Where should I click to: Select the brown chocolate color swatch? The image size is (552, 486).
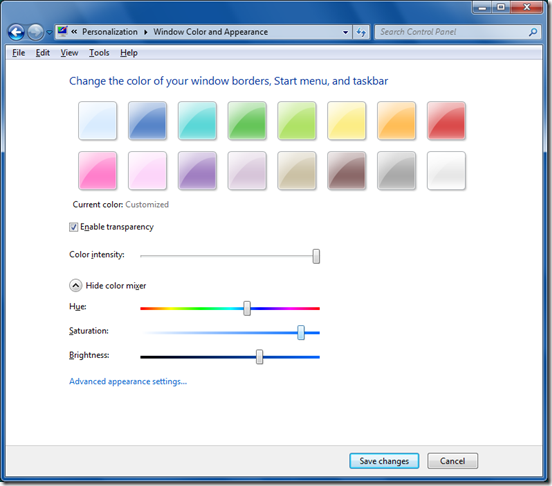tap(346, 171)
